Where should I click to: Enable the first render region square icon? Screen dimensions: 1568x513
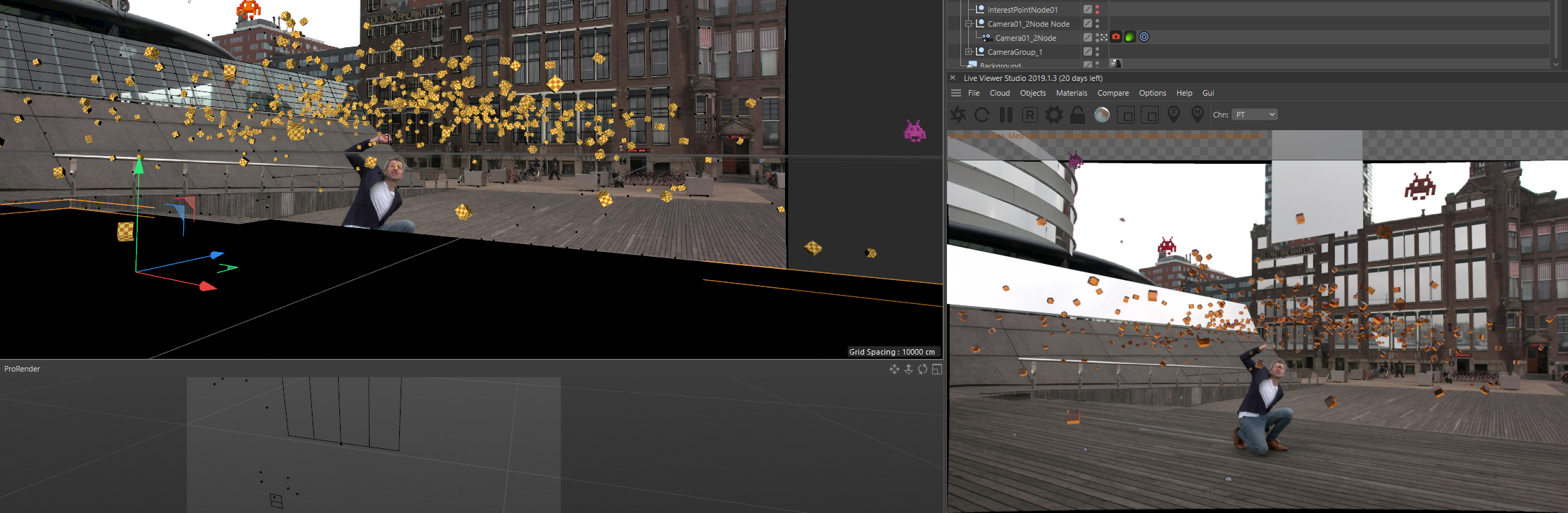click(1126, 115)
